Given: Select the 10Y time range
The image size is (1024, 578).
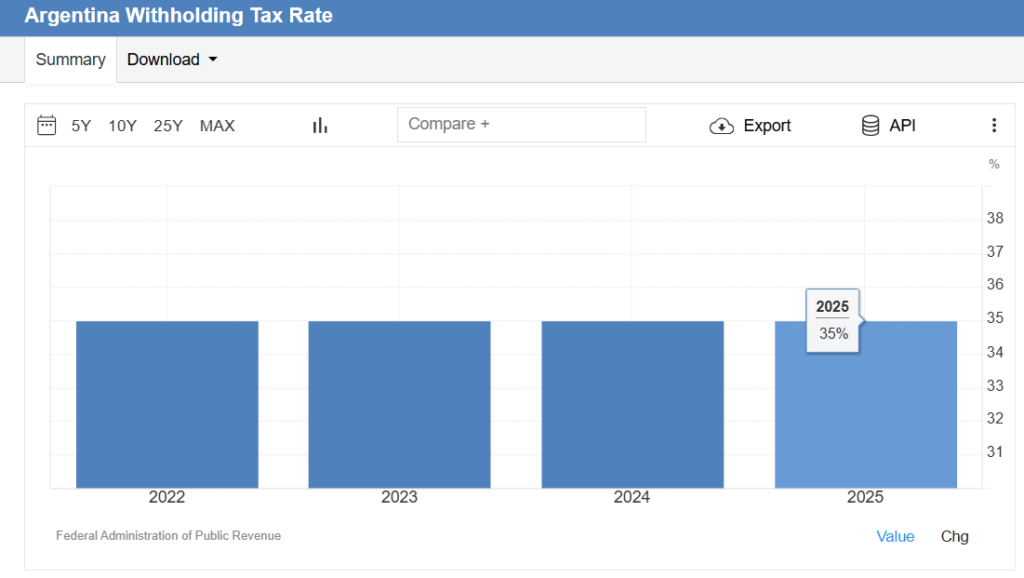Looking at the screenshot, I should click(x=122, y=125).
